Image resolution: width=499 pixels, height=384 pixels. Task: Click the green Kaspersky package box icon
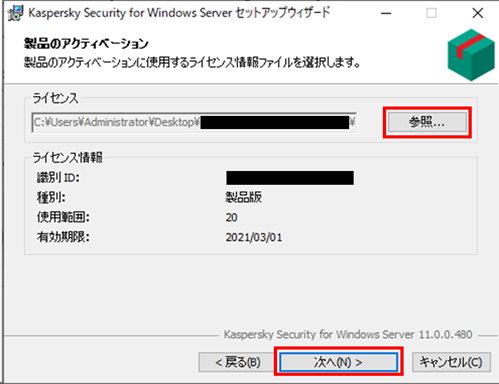[471, 55]
